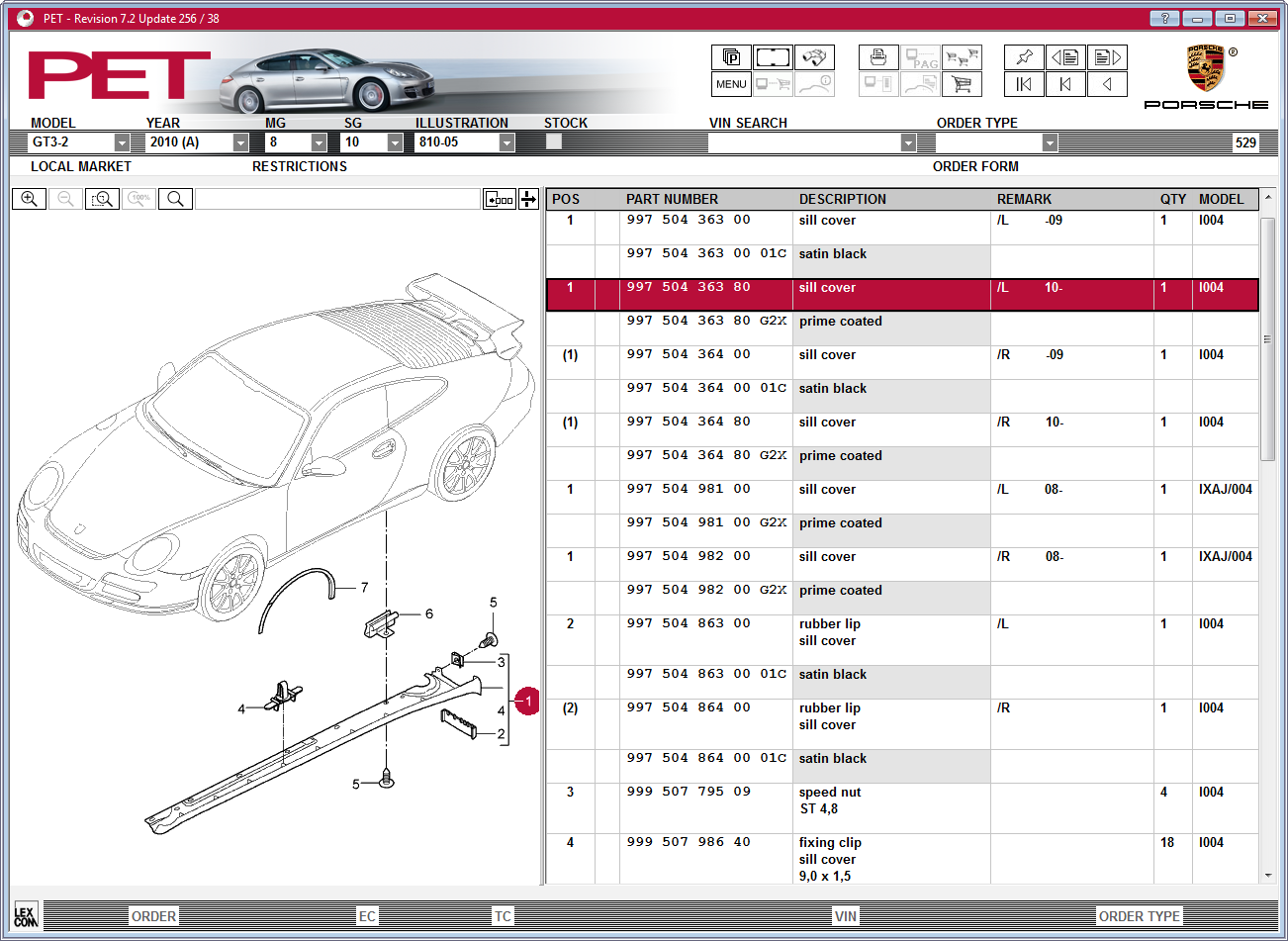Expand the MG dropdown

319,142
